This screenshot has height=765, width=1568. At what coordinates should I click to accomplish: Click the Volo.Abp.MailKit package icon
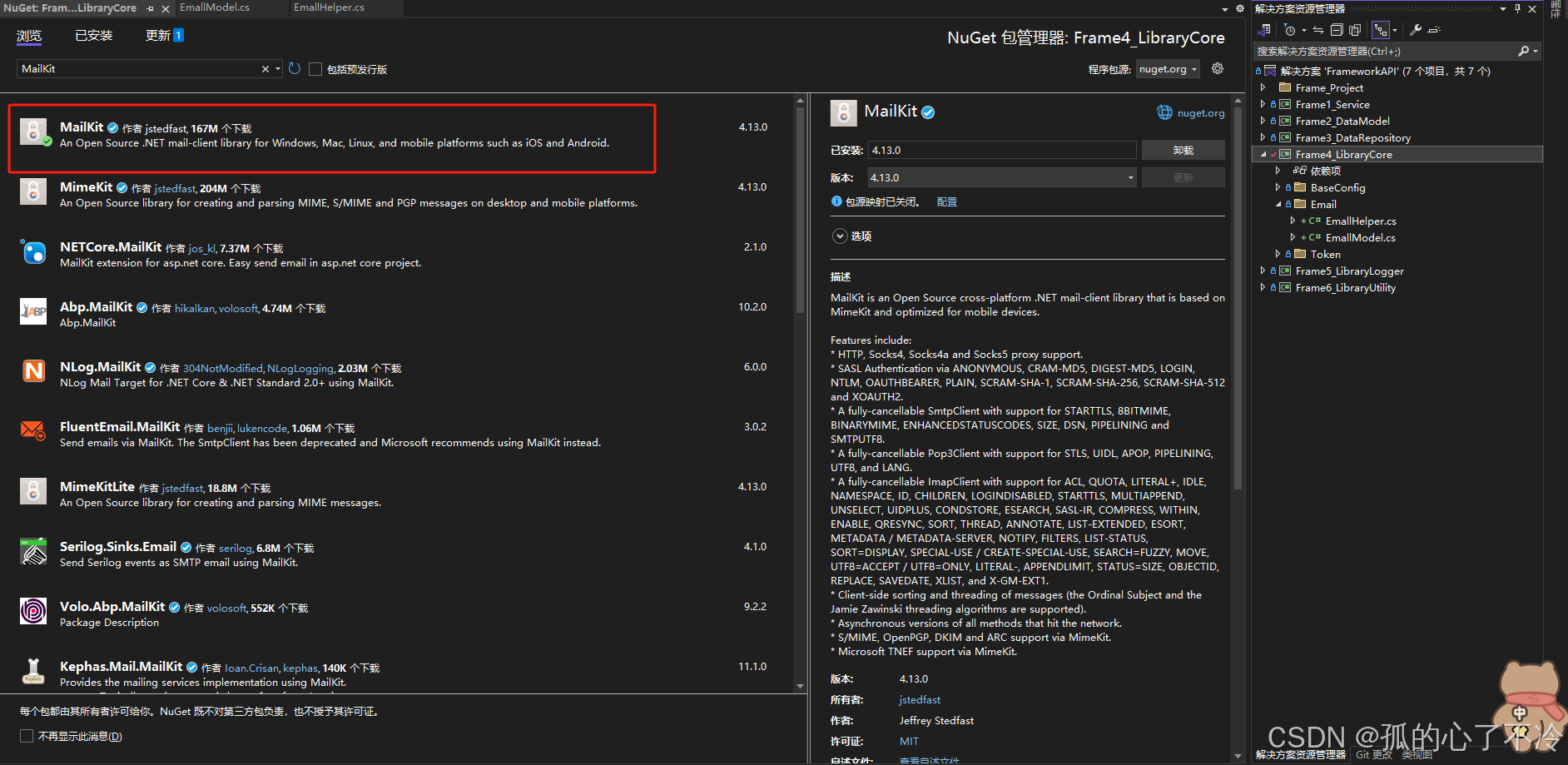(x=33, y=611)
